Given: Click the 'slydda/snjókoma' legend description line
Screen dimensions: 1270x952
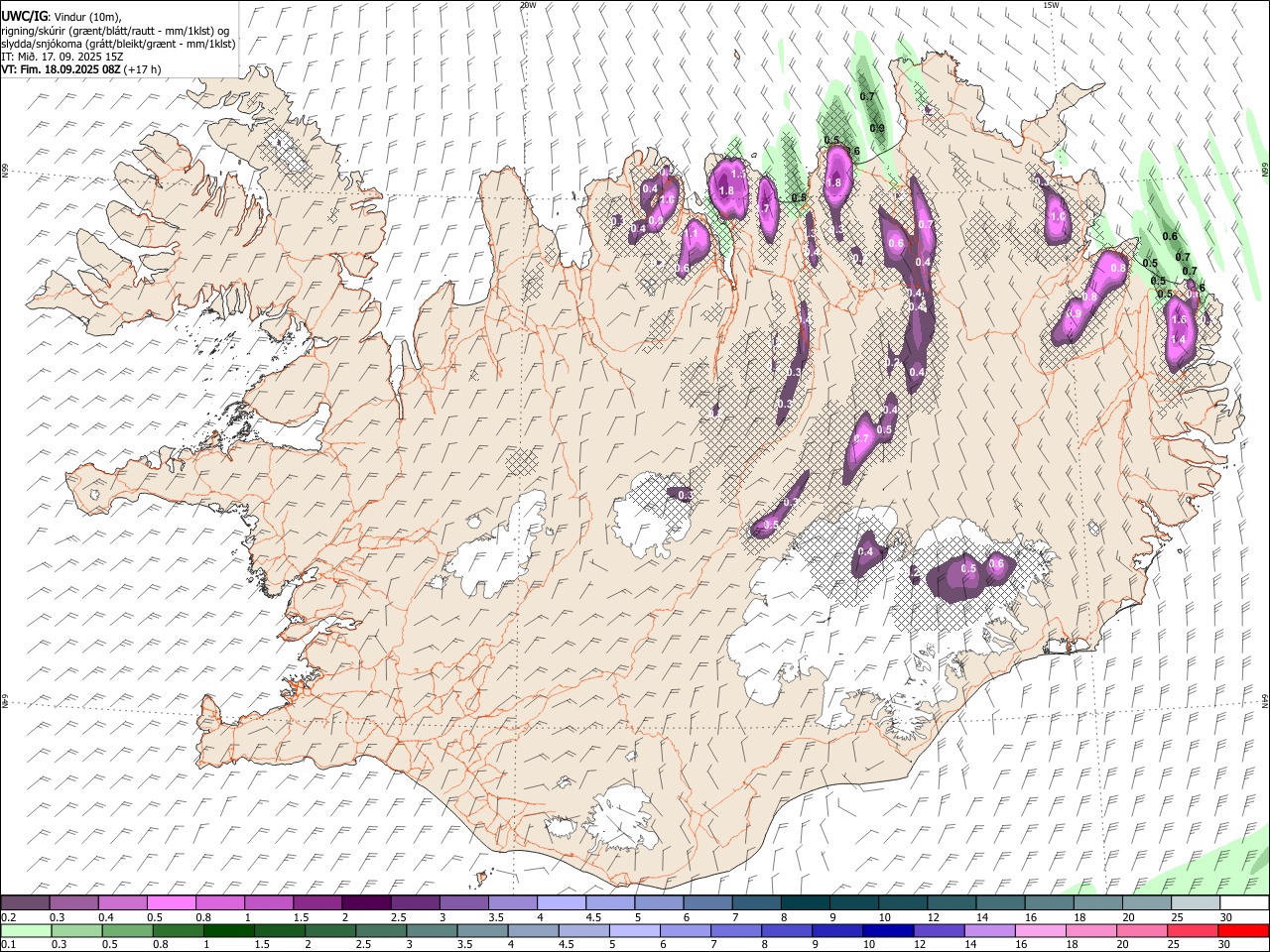Looking at the screenshot, I should coord(118,44).
